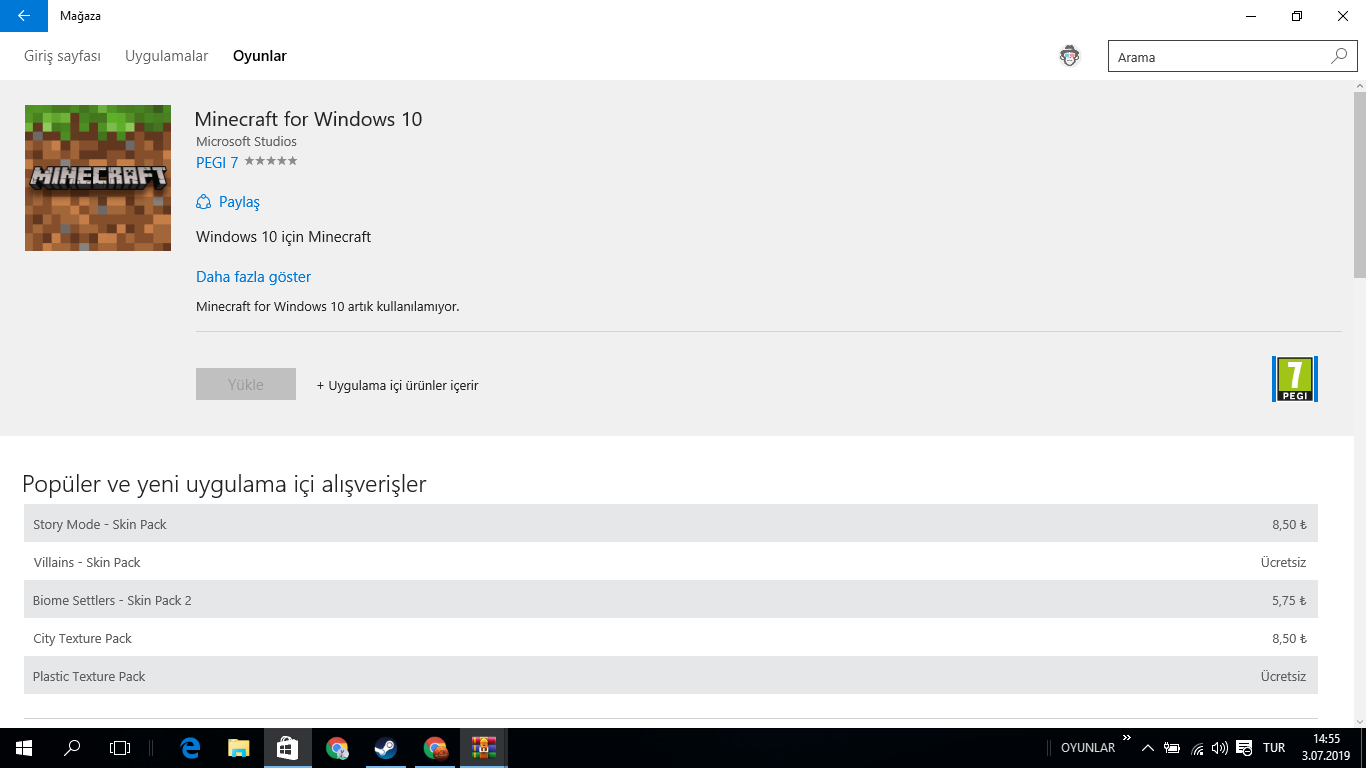Click the 5,75 ₺ price for Biome Settlers
1366x768 pixels.
[x=1289, y=600]
